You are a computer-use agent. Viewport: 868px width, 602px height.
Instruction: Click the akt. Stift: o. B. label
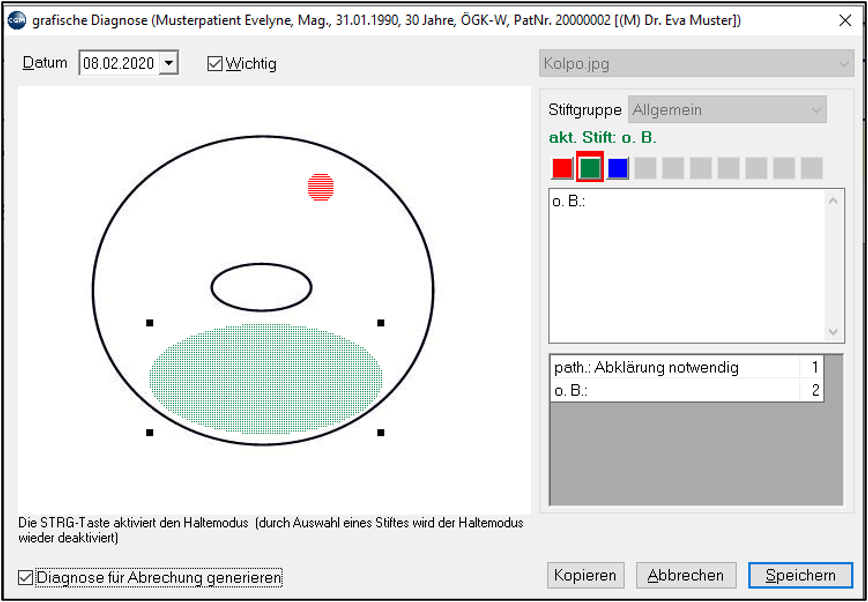coord(602,138)
